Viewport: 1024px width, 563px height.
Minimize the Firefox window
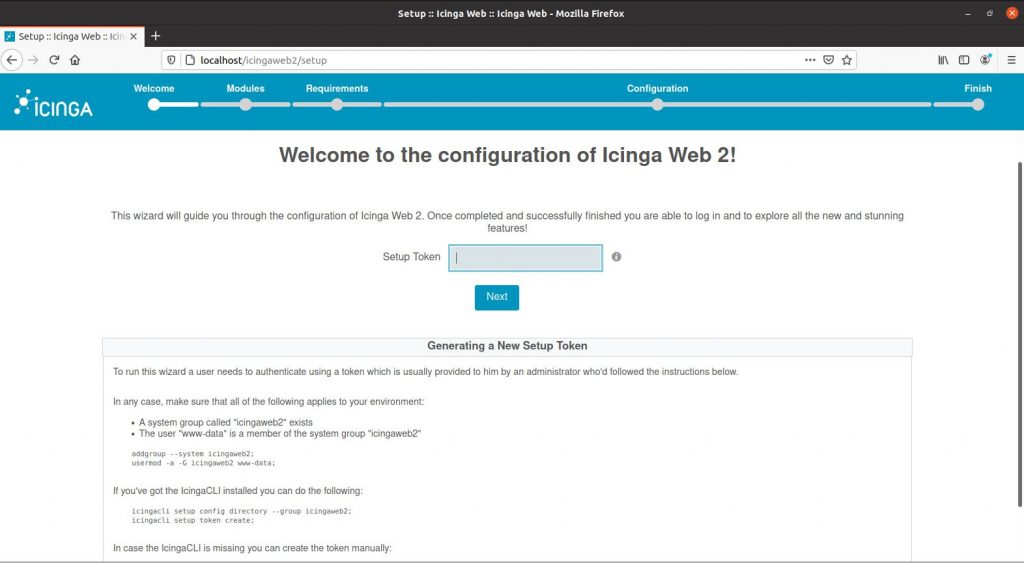click(x=968, y=13)
